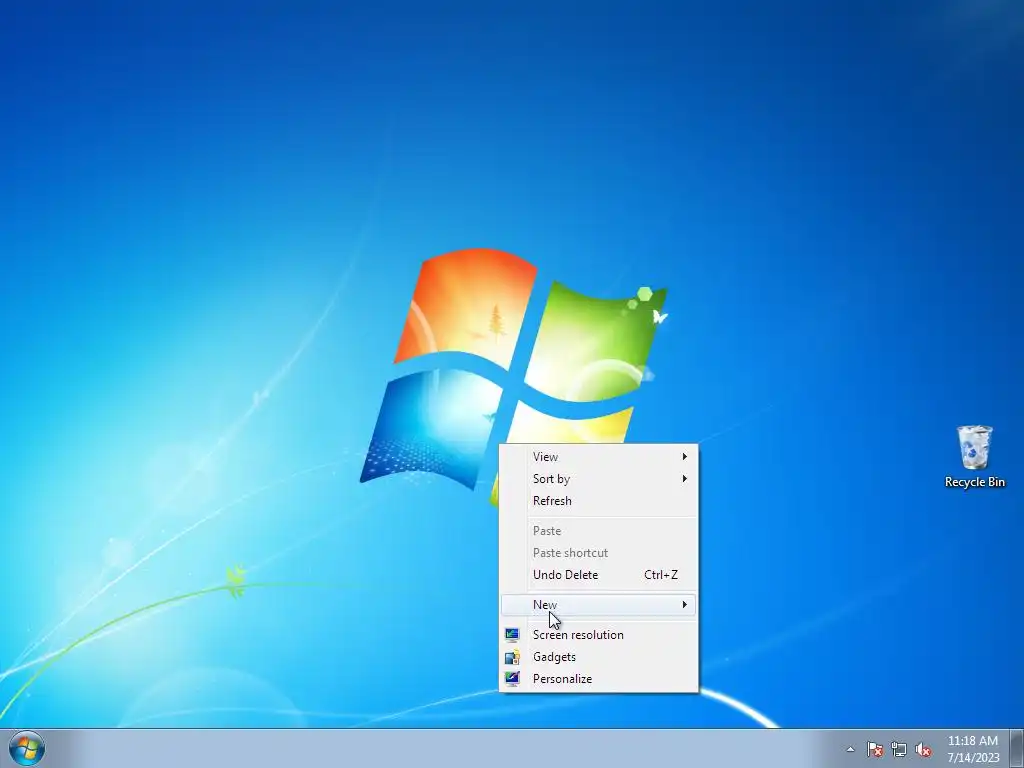
Task: Open the New submenu
Action: pyautogui.click(x=598, y=605)
